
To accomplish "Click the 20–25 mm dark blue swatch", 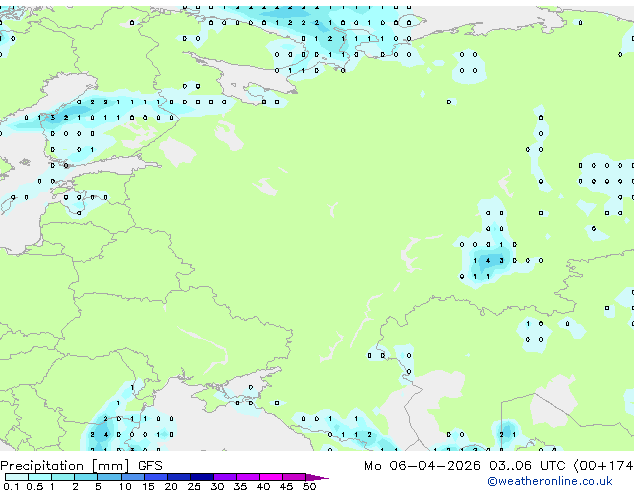I will point(178,477).
